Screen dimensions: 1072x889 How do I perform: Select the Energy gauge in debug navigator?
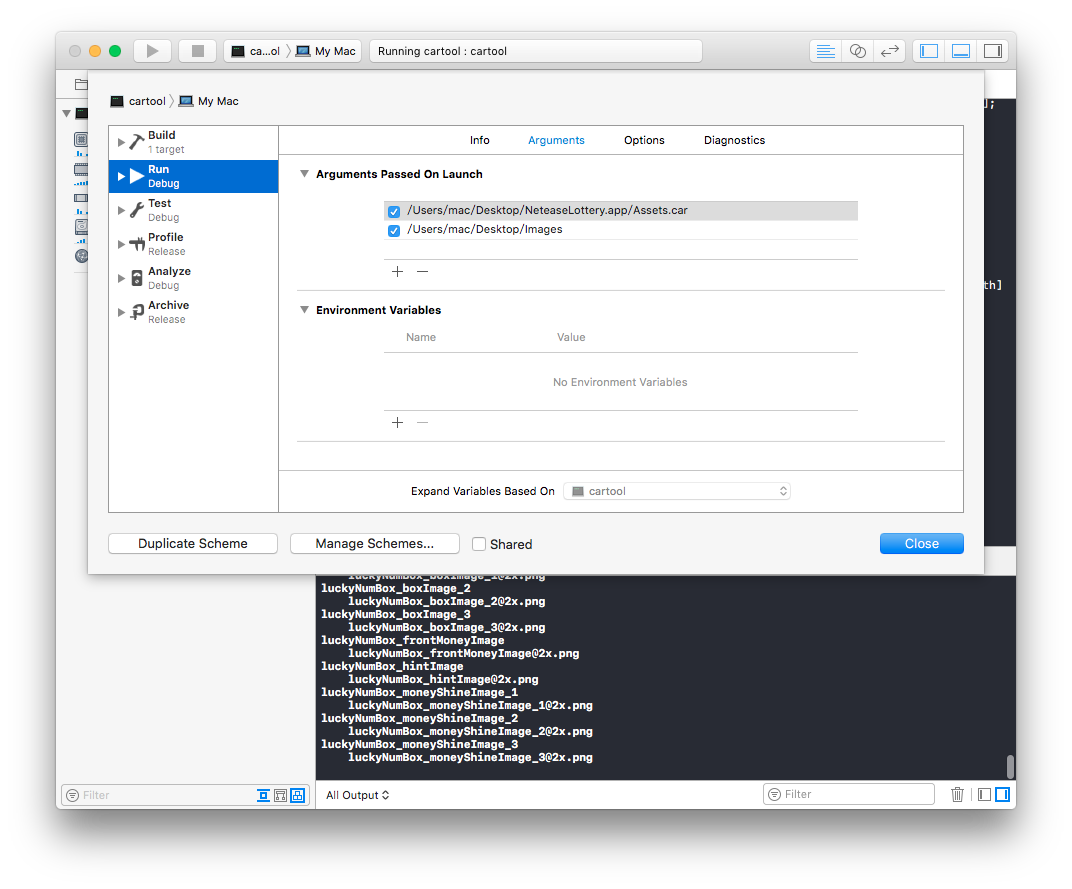coord(81,198)
